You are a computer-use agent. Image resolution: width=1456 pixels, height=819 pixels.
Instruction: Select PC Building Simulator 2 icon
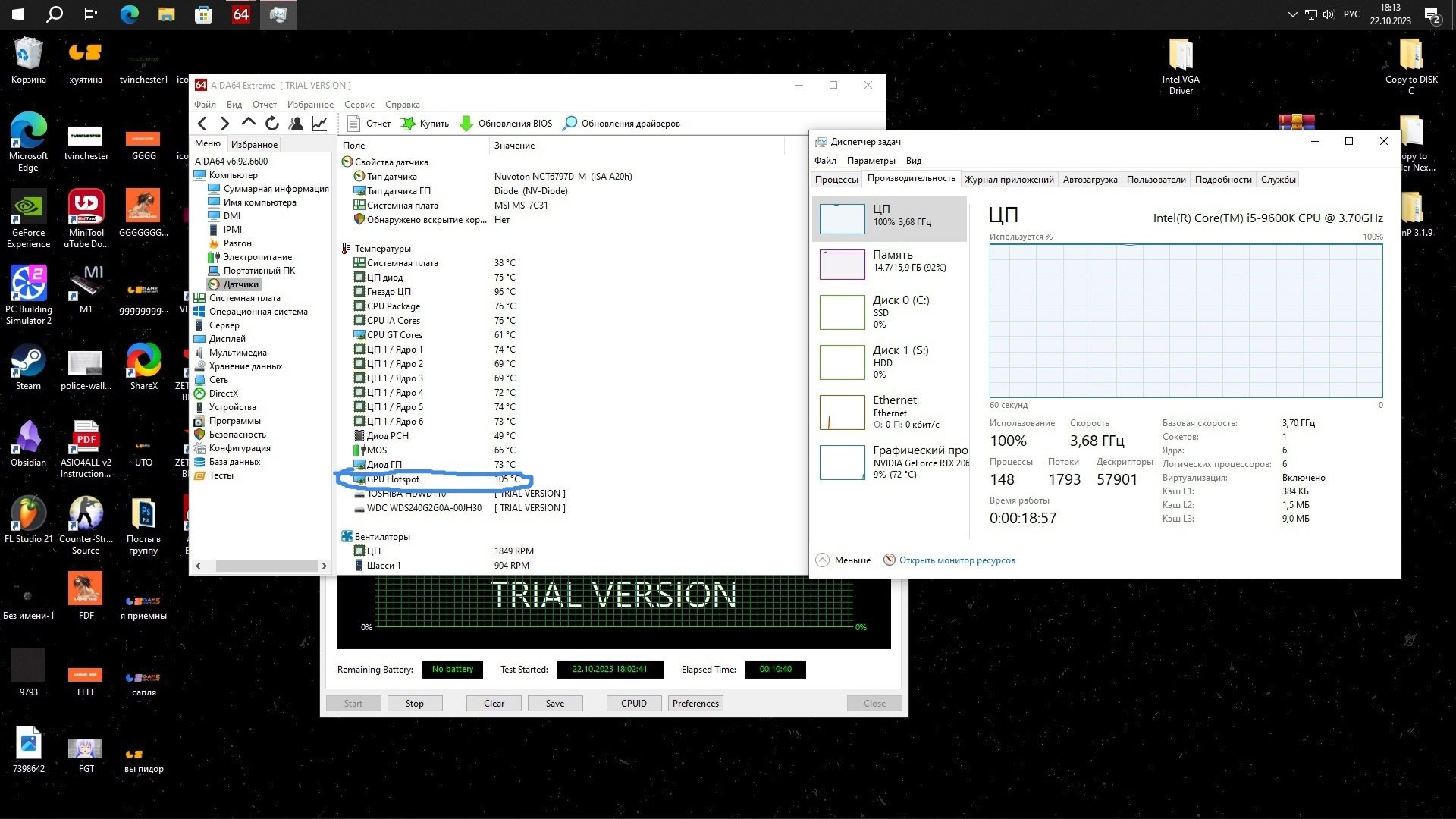pyautogui.click(x=29, y=295)
